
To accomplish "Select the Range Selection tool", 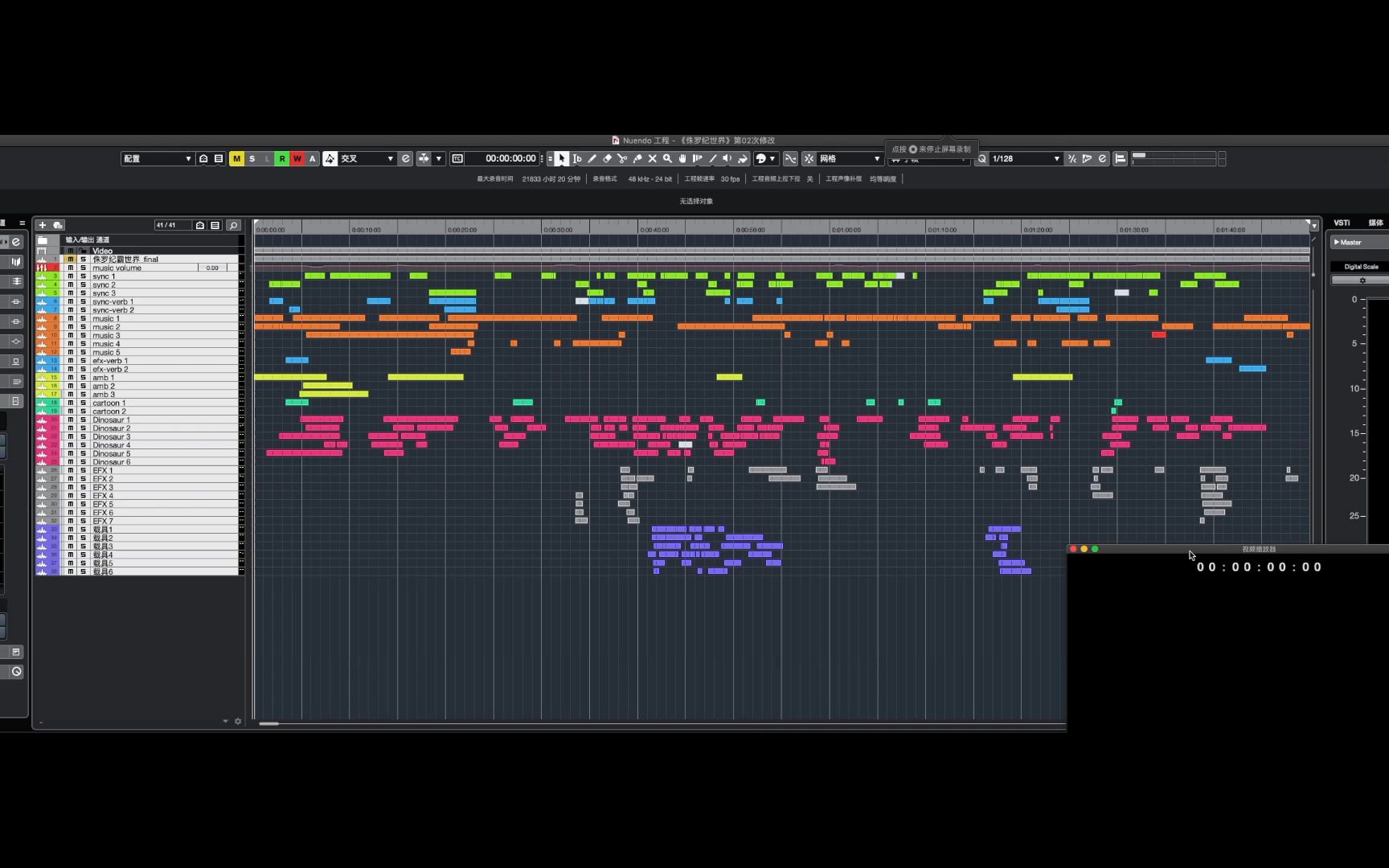I will (x=577, y=159).
